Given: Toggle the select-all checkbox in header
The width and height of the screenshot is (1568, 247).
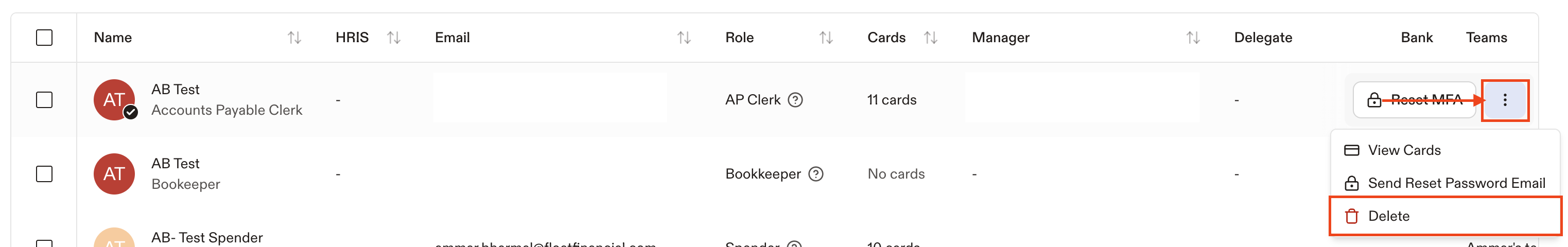Looking at the screenshot, I should [x=44, y=38].
